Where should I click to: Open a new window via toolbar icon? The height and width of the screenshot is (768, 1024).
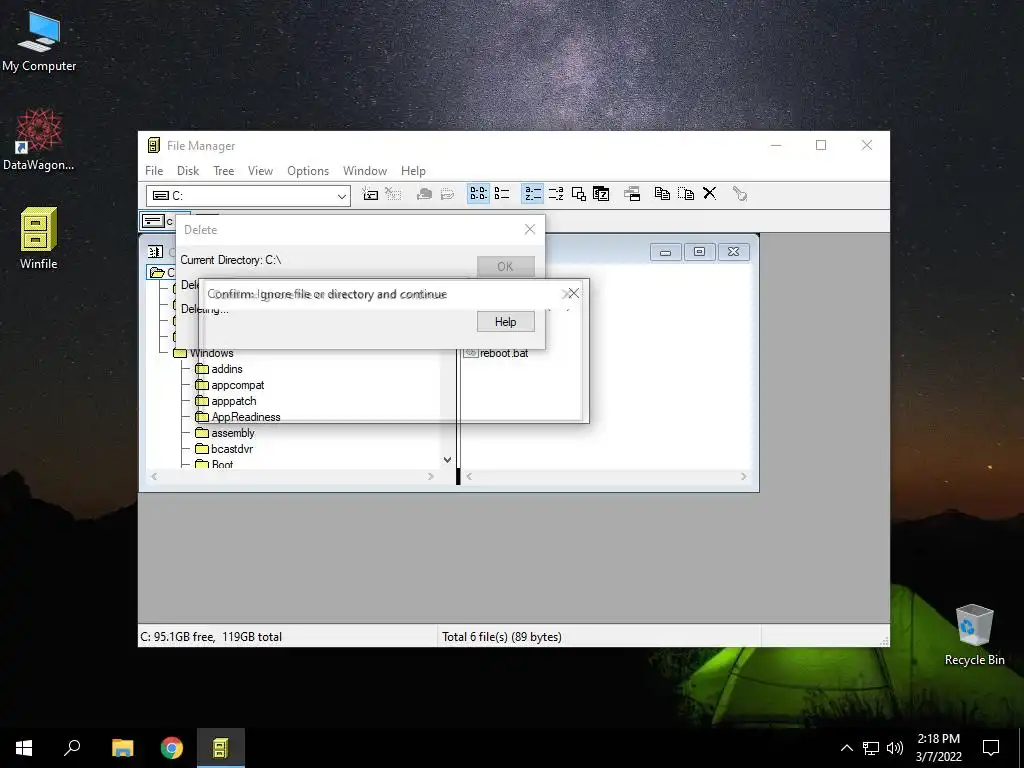(632, 194)
